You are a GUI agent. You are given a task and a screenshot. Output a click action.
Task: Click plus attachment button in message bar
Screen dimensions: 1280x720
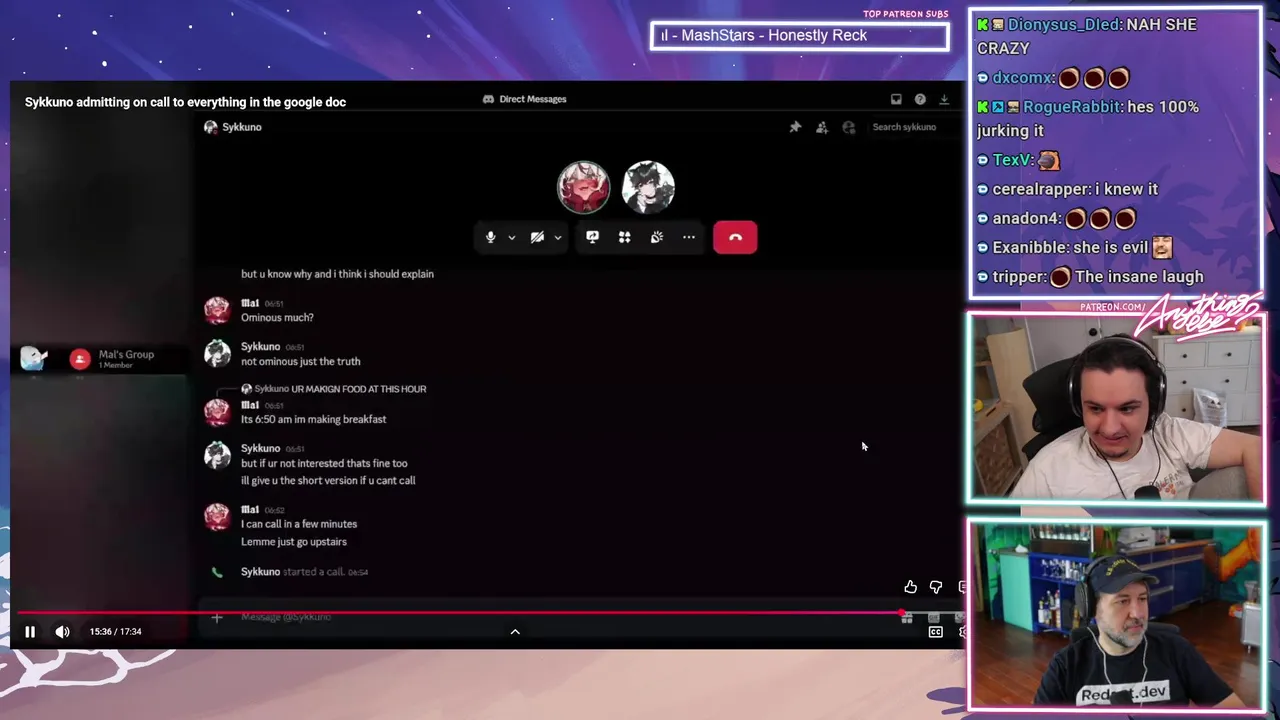[216, 617]
